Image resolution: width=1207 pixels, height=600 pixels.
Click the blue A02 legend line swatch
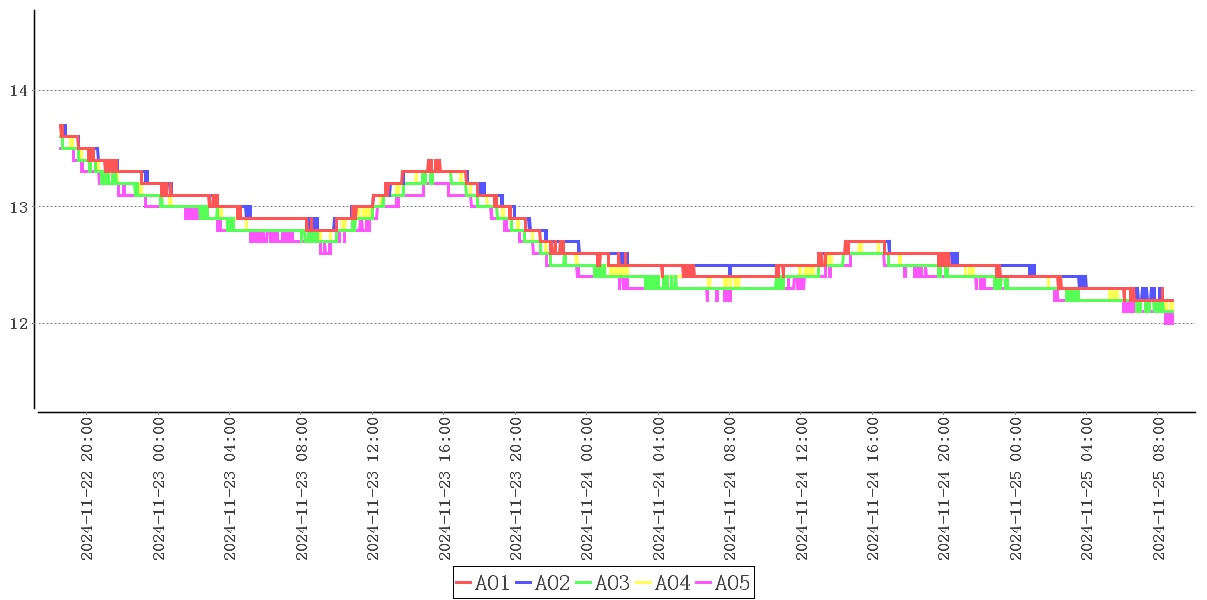coord(523,583)
